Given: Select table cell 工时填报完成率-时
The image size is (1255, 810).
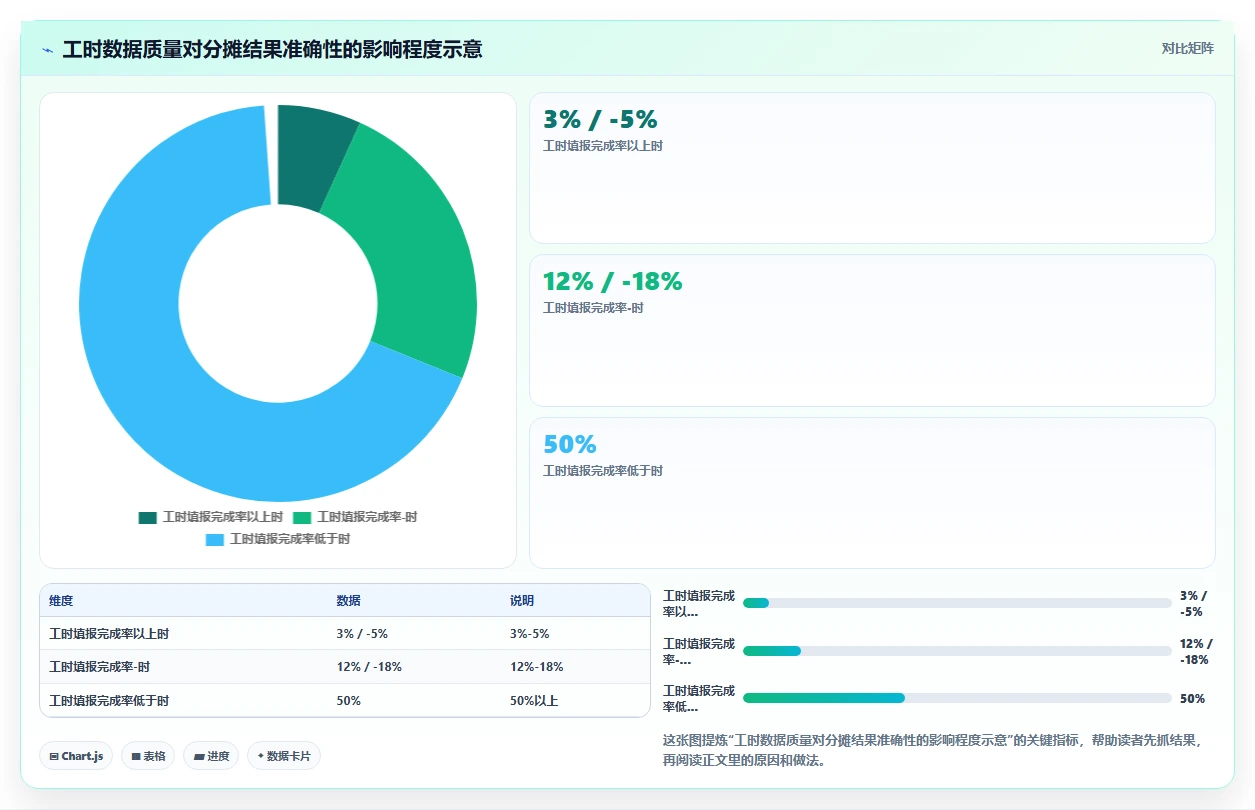Looking at the screenshot, I should point(184,667).
